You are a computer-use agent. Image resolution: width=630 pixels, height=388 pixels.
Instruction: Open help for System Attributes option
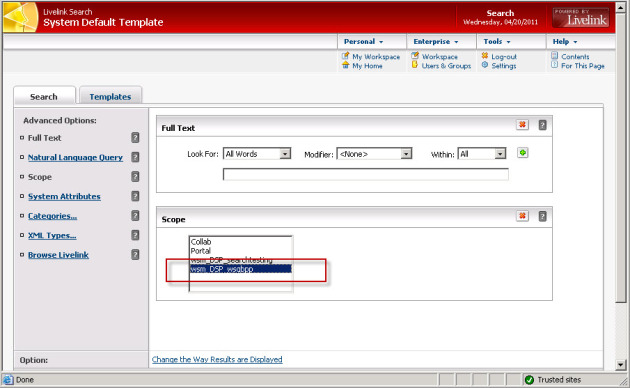[135, 196]
